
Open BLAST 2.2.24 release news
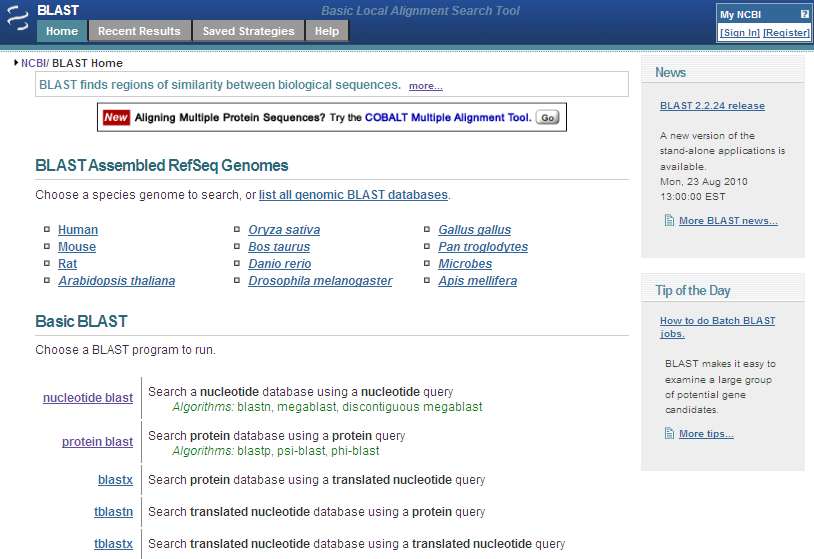[x=712, y=106]
